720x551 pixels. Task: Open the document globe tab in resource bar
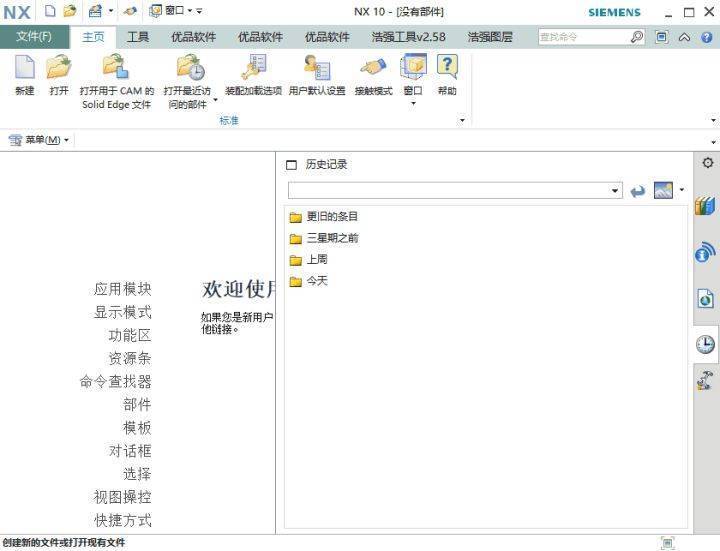[706, 299]
